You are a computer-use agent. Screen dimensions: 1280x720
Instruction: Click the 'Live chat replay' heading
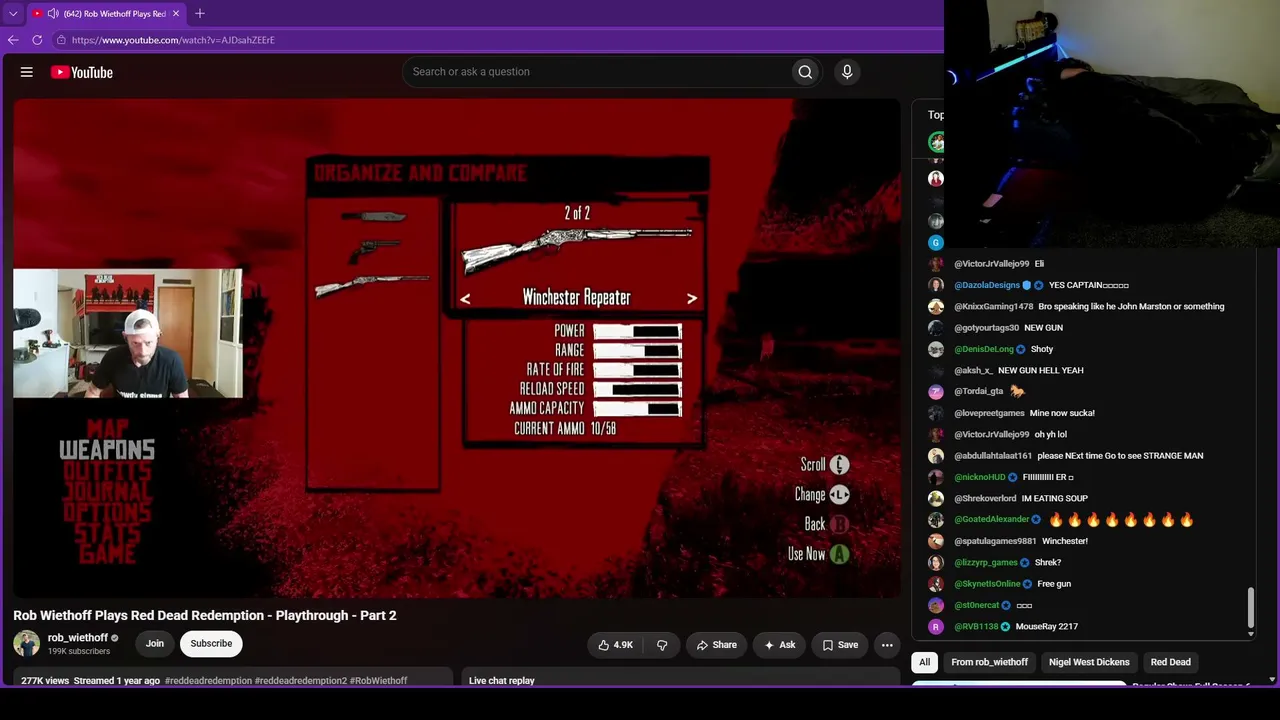point(502,681)
